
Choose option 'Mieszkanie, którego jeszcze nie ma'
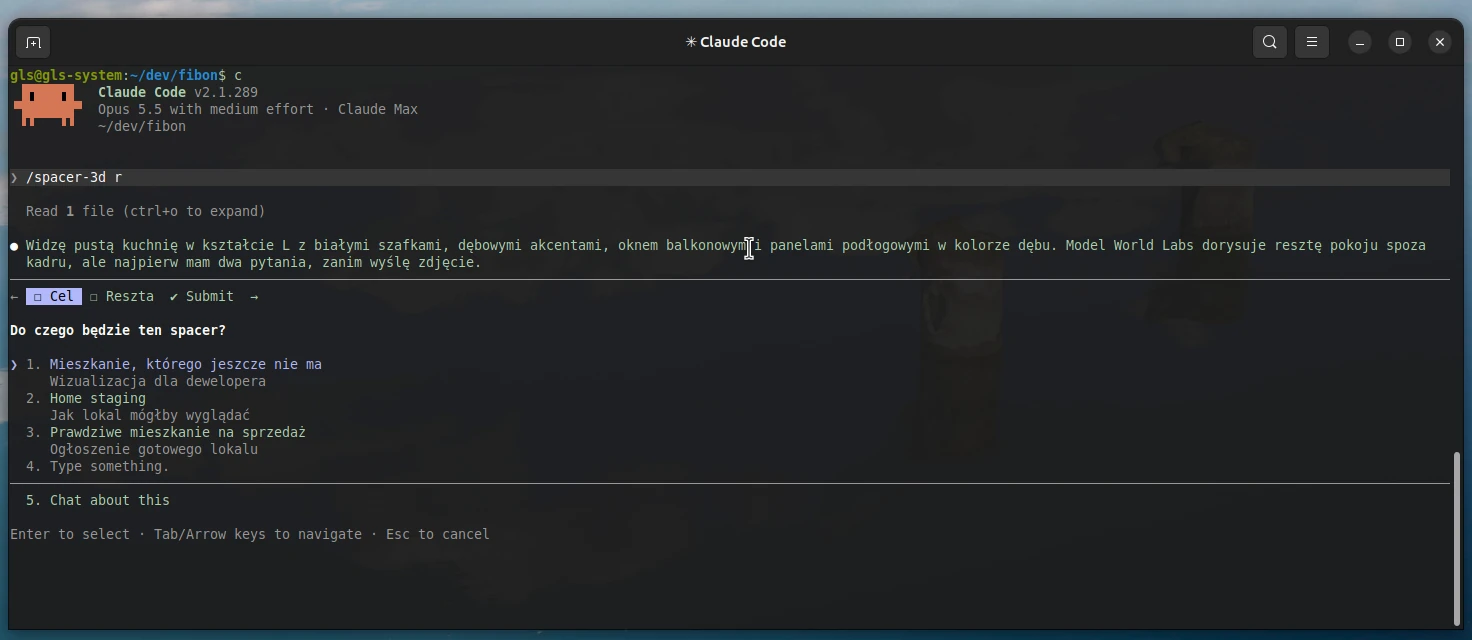coord(186,365)
